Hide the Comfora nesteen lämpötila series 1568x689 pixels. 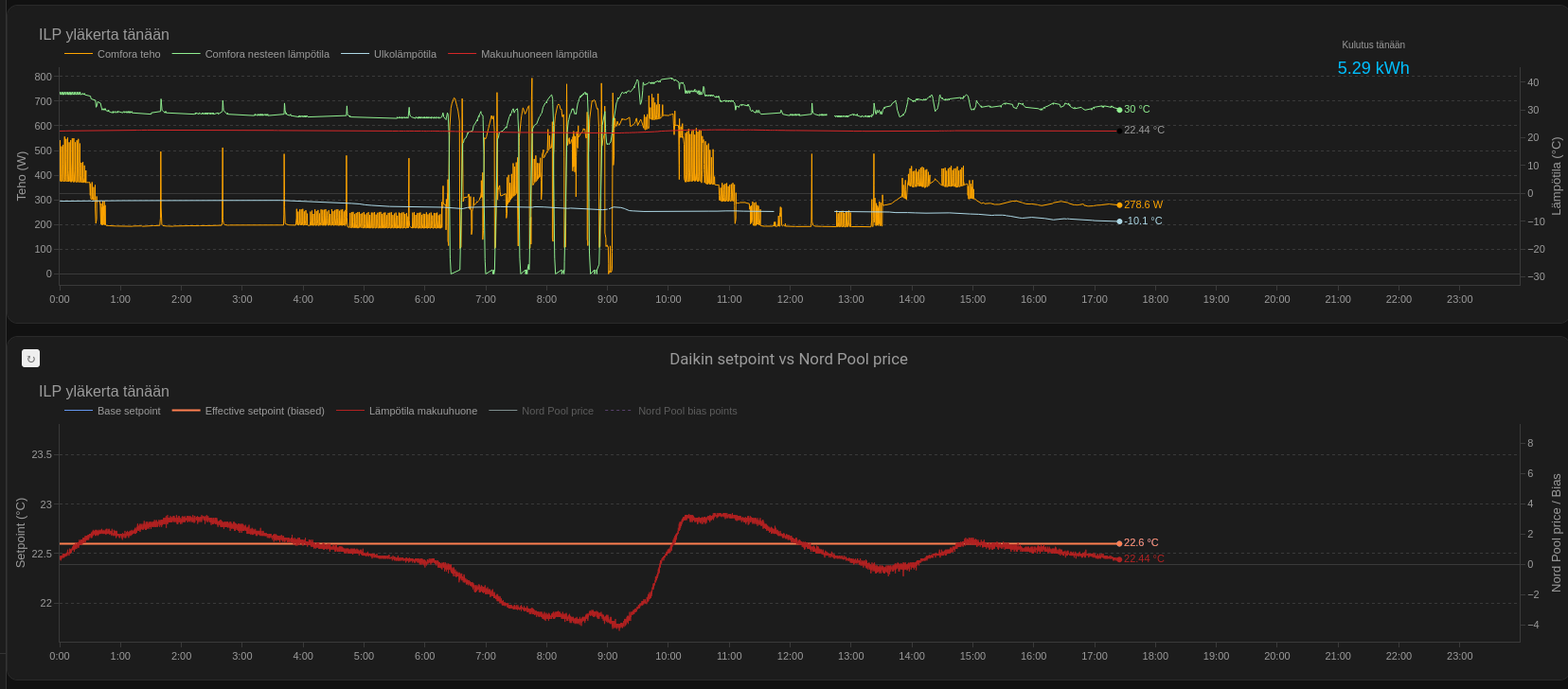266,54
